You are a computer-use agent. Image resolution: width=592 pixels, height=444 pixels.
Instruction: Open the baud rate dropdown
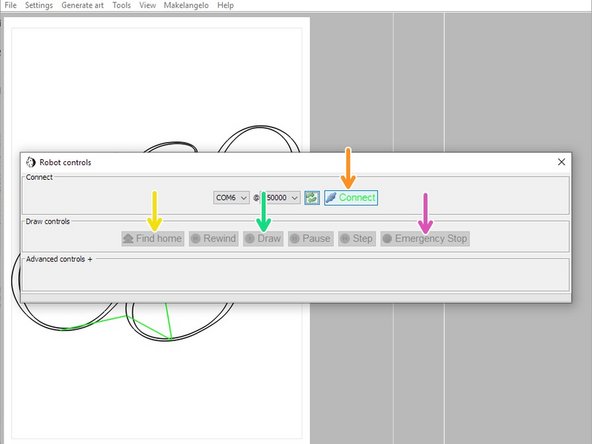pos(280,197)
